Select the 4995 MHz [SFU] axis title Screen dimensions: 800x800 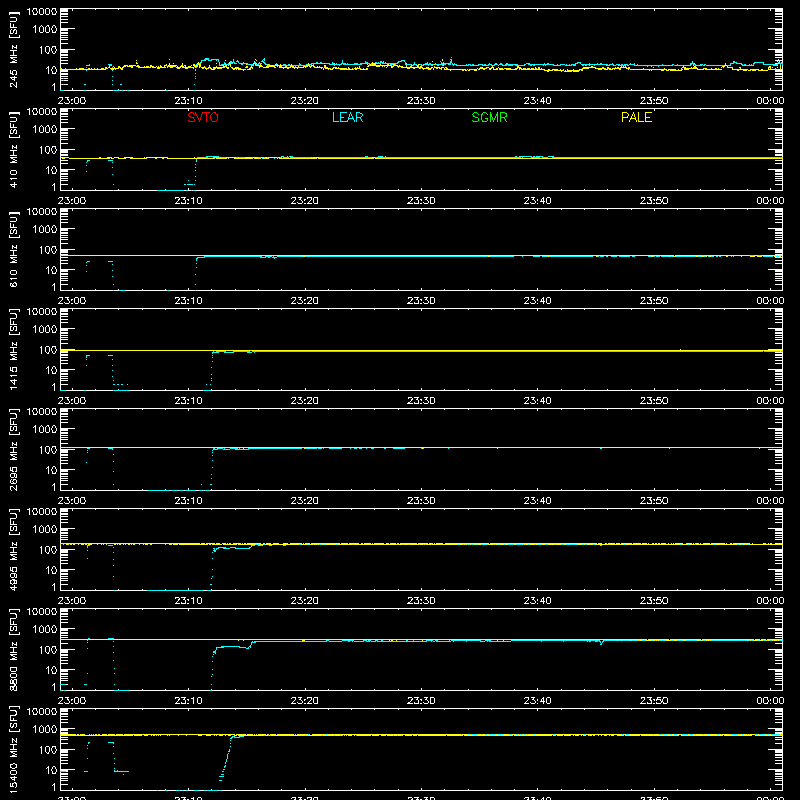coord(13,549)
